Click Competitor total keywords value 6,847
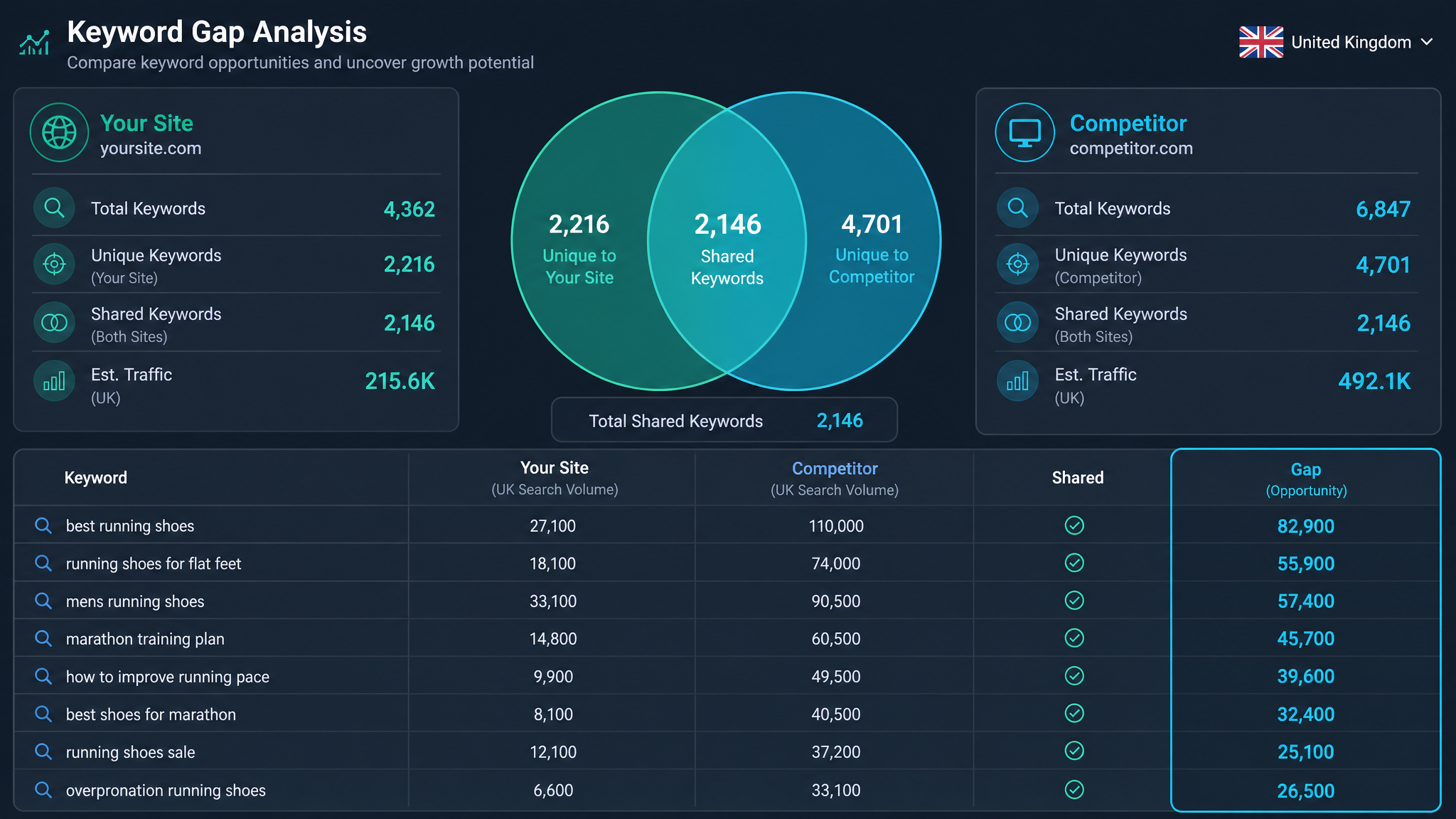 click(1383, 209)
